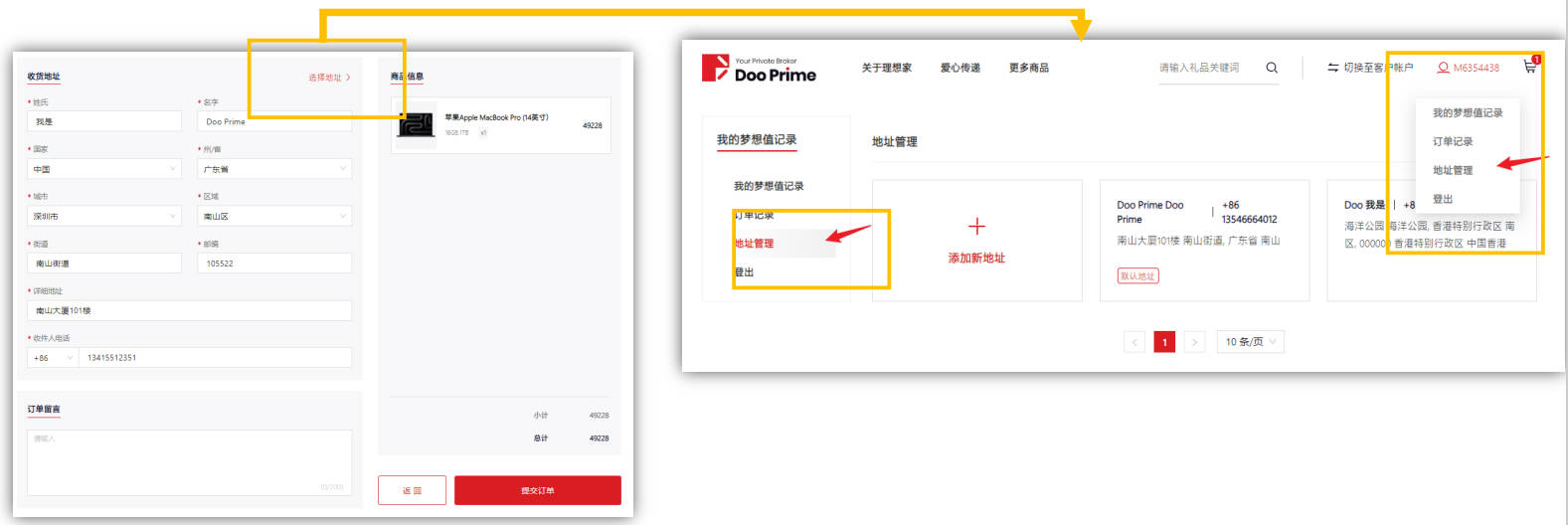Click the 名字 field containing Doo Prime
The width and height of the screenshot is (1568, 525).
275,121
